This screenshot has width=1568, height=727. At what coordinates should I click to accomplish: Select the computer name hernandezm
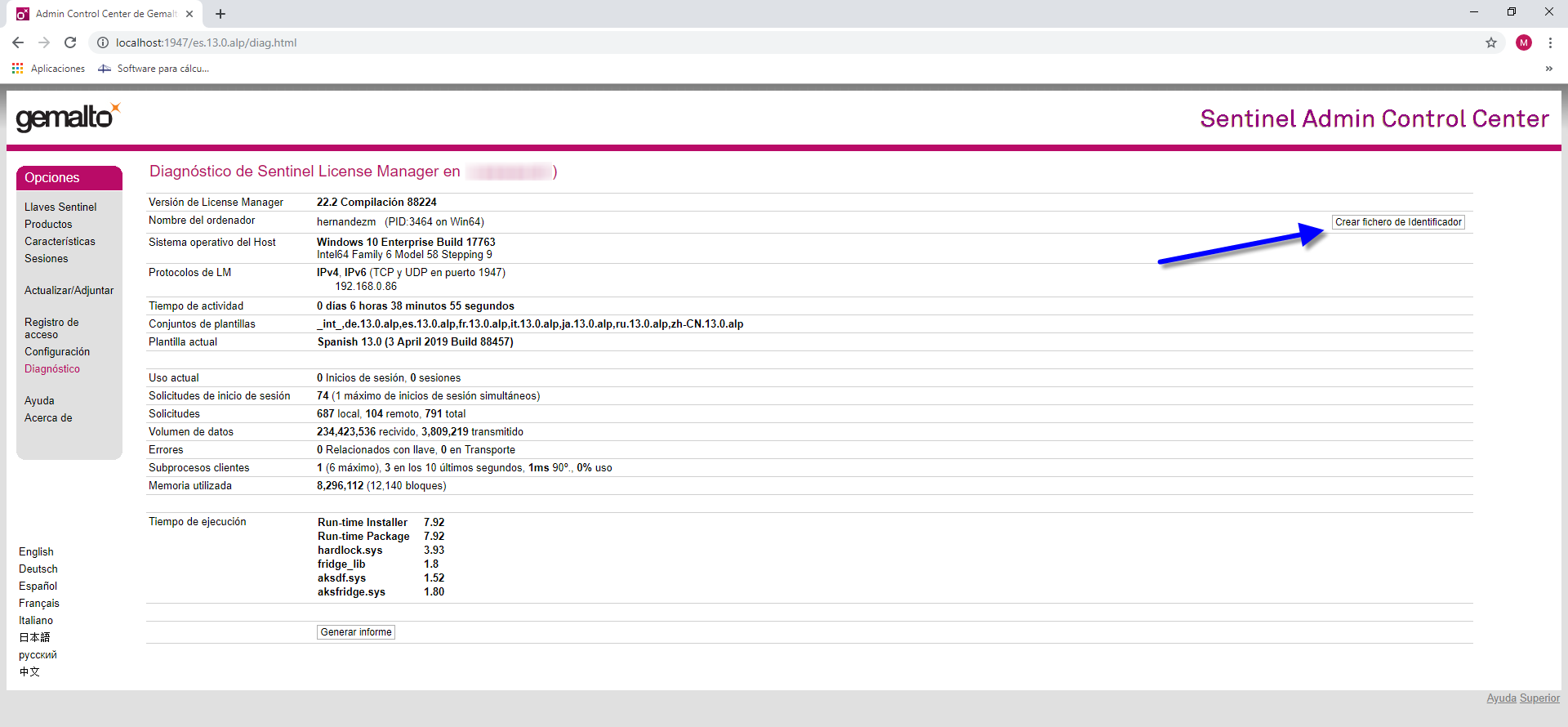click(346, 222)
